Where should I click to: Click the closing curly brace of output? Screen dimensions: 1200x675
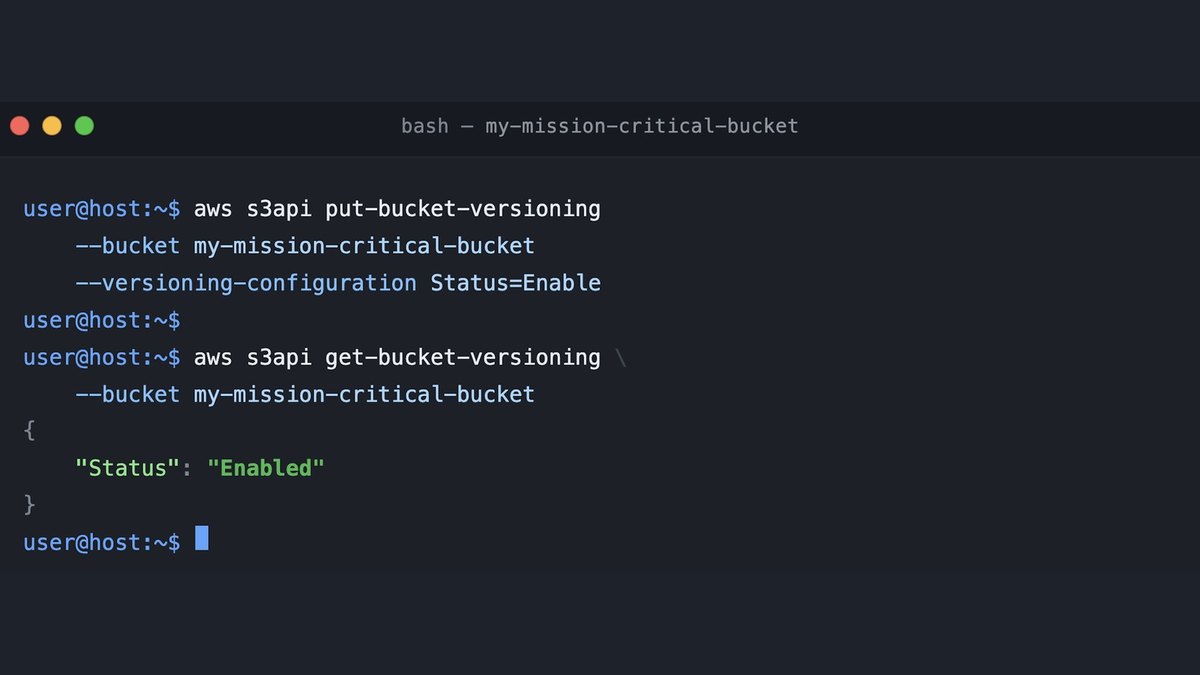[29, 505]
